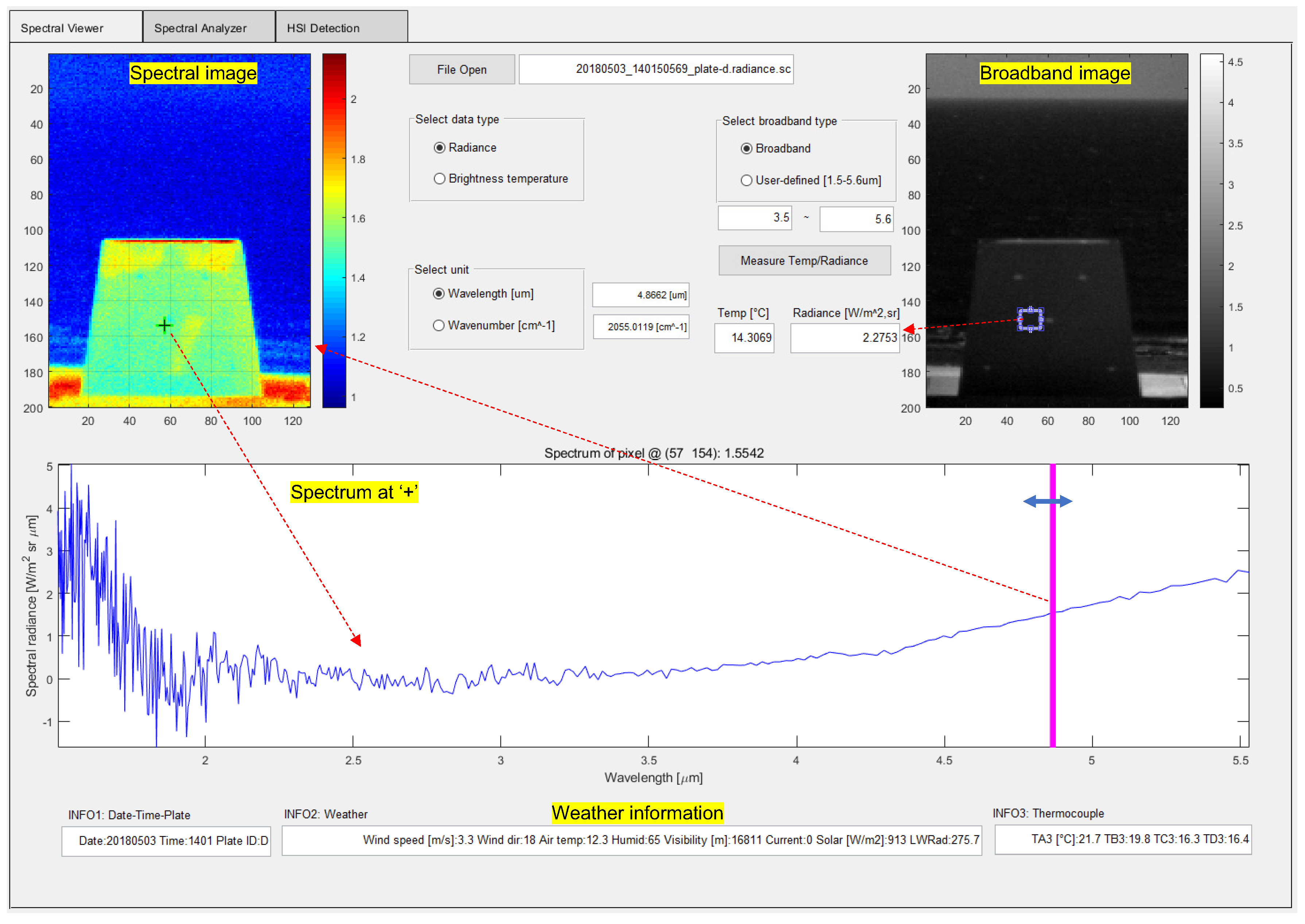Click the grayscale colorbar beside broadband image
Viewport: 1305px width, 924px height.
point(1211,230)
